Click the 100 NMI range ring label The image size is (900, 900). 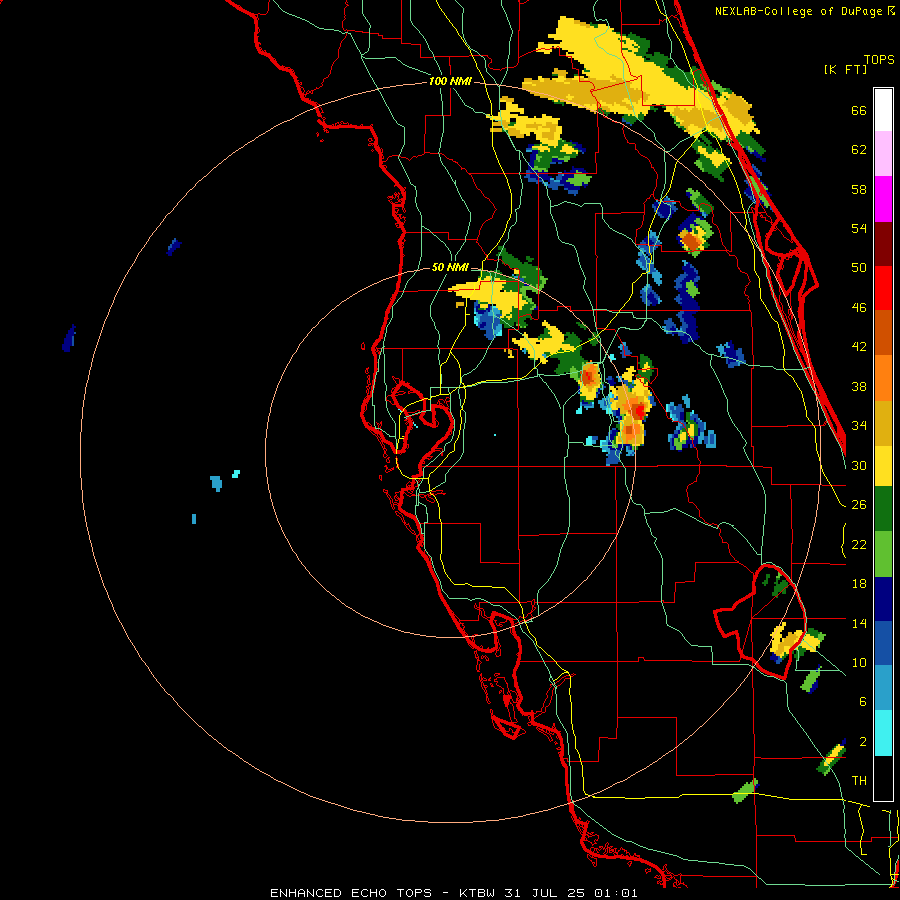[x=450, y=82]
